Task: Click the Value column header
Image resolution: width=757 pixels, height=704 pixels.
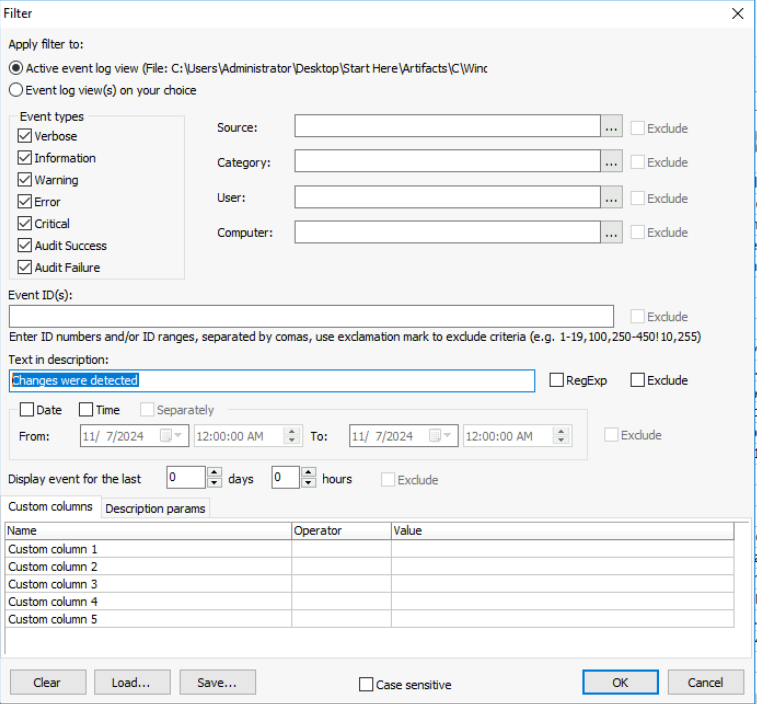Action: pos(563,531)
